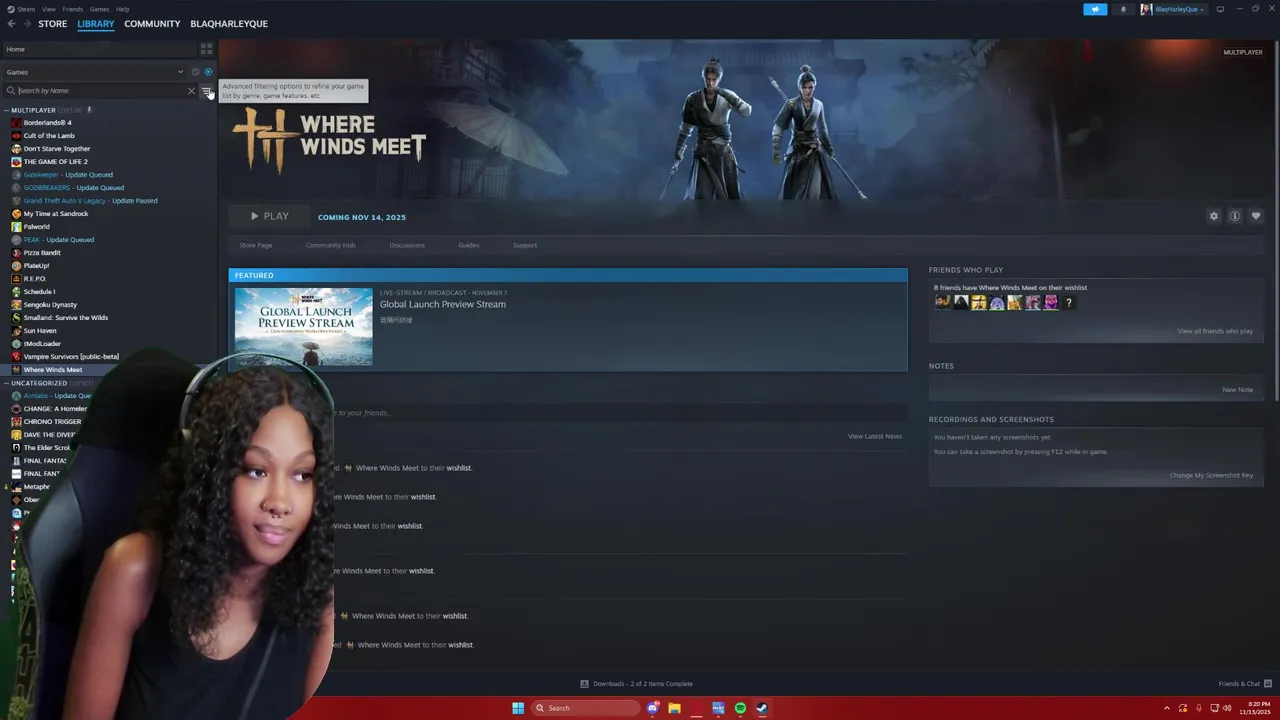This screenshot has height=720, width=1280.
Task: Select GODBREAKERS in game list
Action: [x=73, y=188]
